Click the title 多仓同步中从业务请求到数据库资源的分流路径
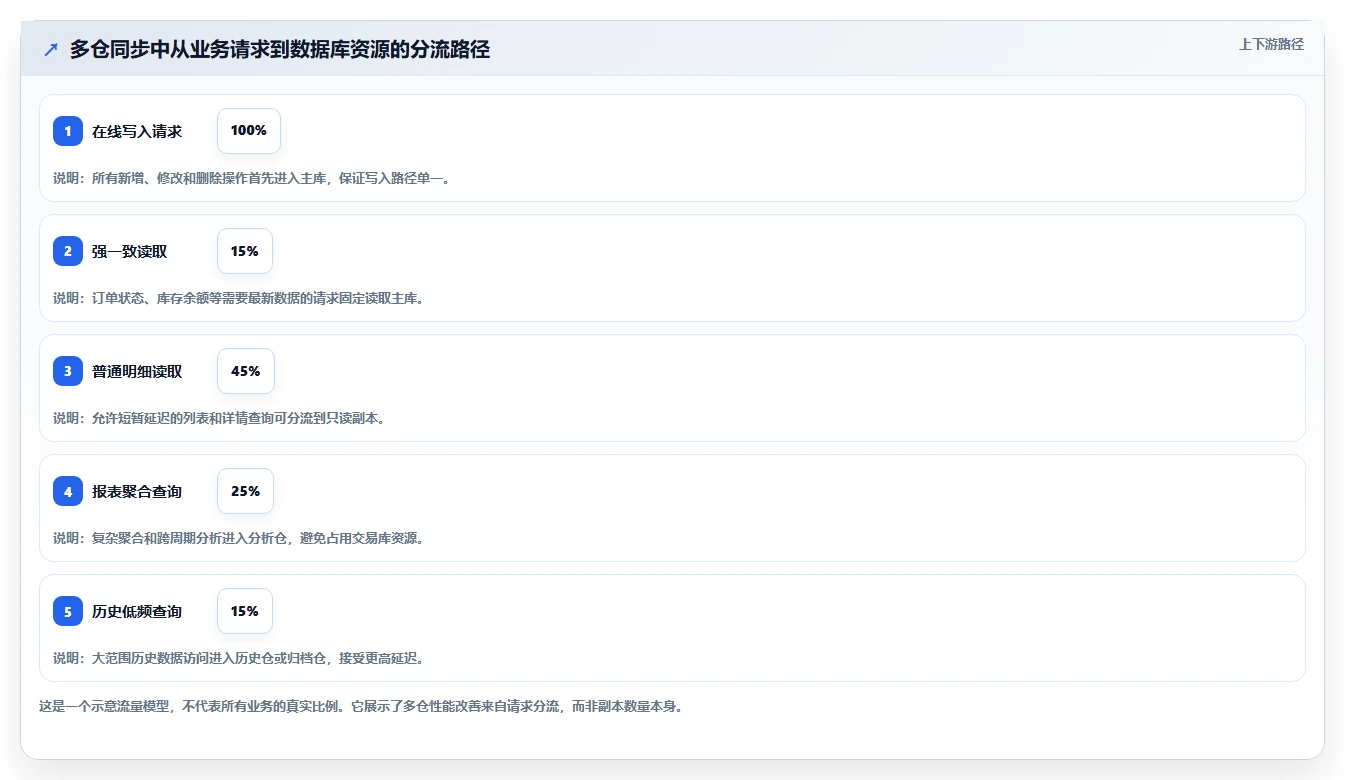 click(280, 50)
